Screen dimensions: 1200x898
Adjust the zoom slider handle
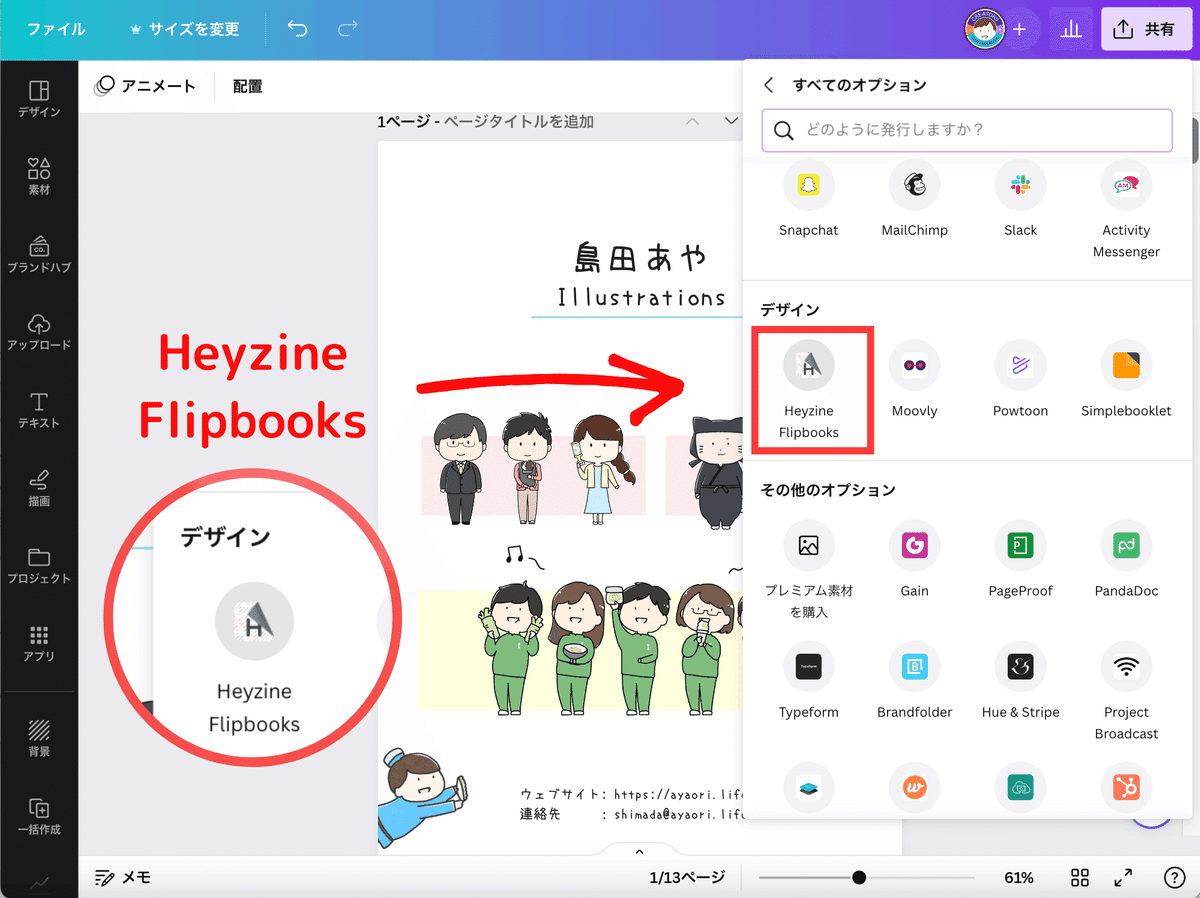[859, 877]
